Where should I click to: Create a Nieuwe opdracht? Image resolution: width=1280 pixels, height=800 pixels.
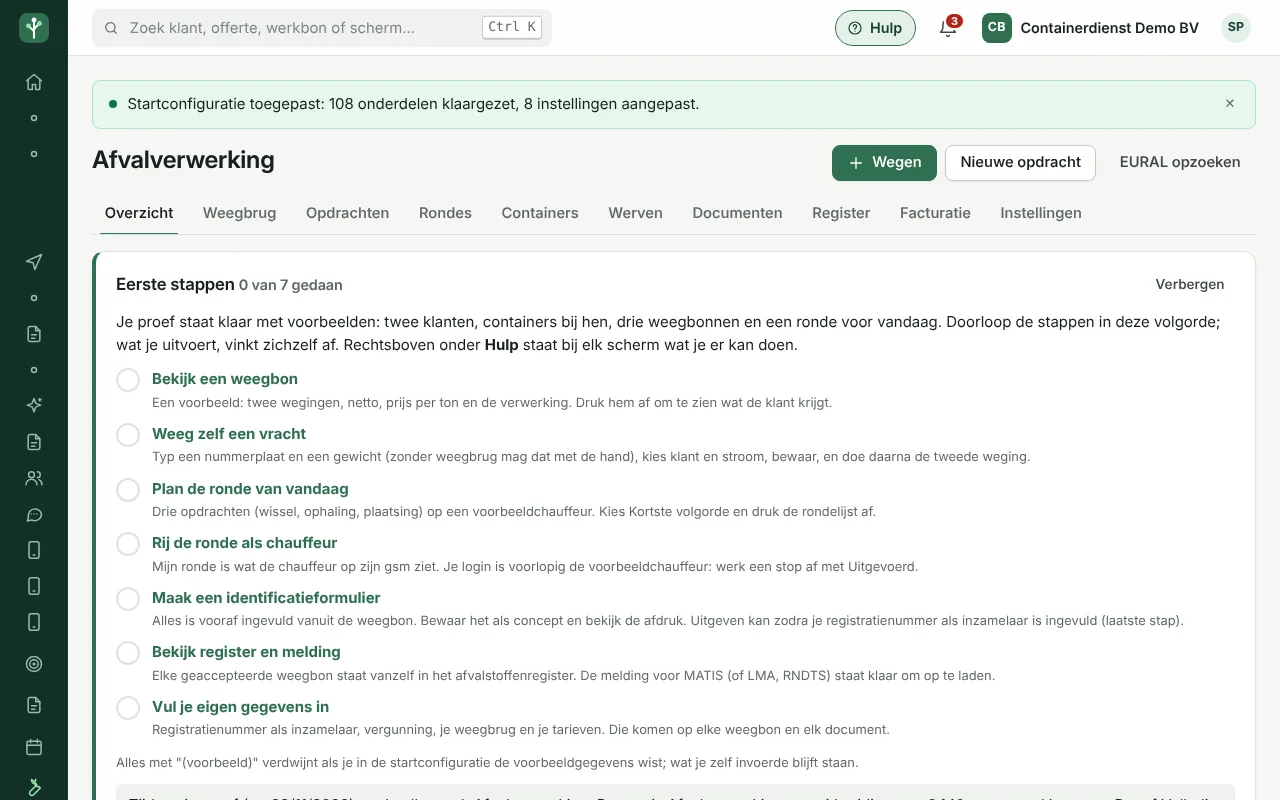tap(1020, 163)
